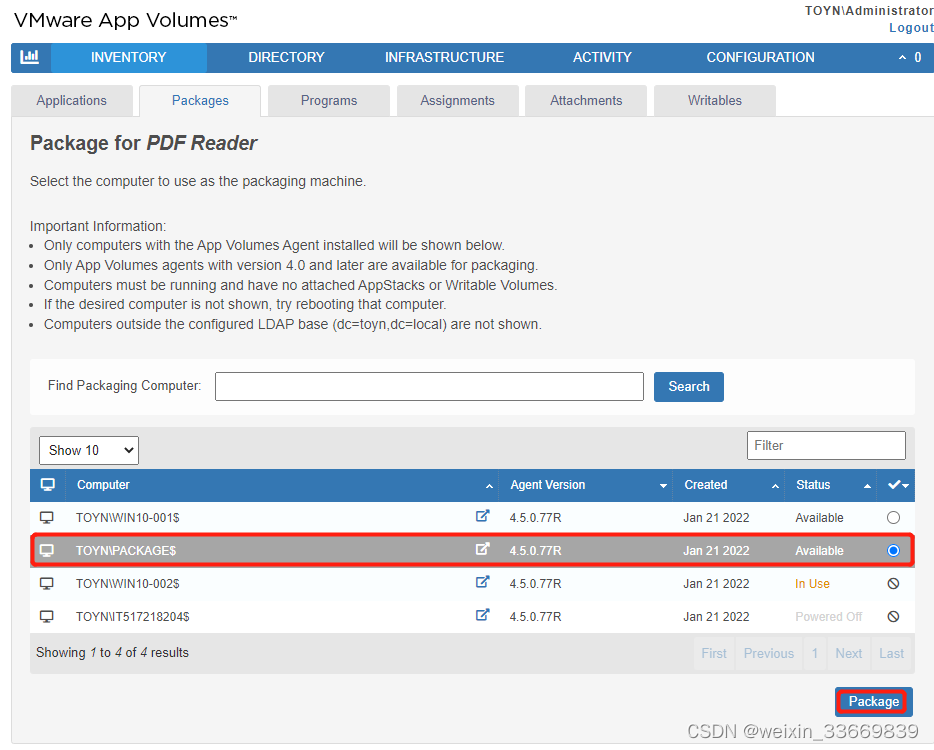Click Jan 21 2022 date in IT517218204$ row
This screenshot has height=750, width=934.
pos(716,617)
